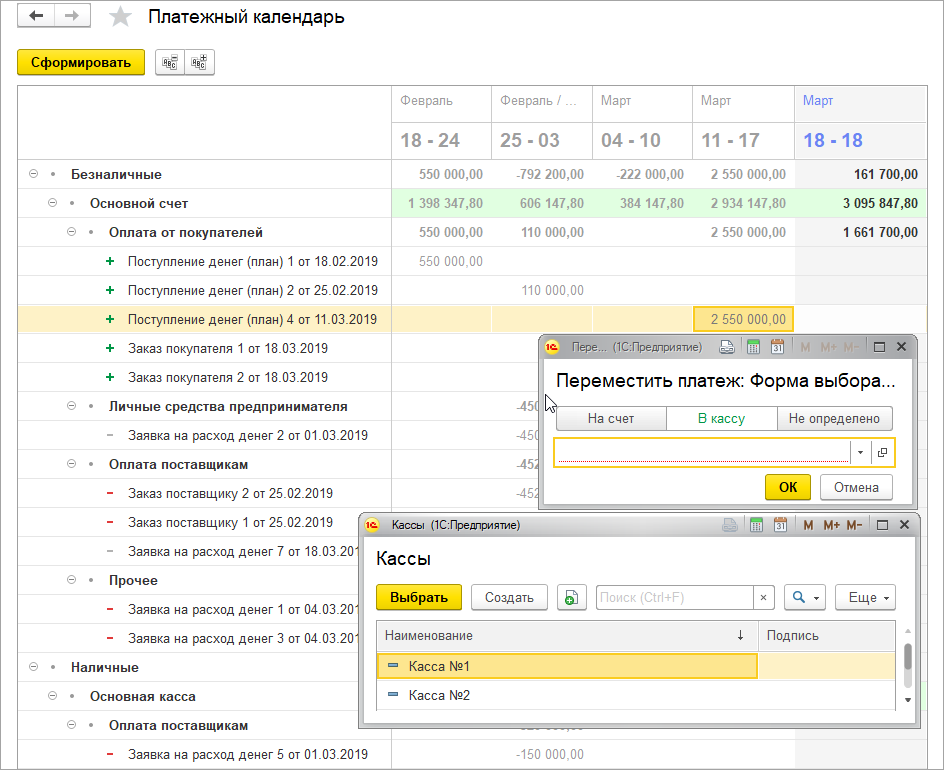Collapse the Основная касса group

point(52,696)
